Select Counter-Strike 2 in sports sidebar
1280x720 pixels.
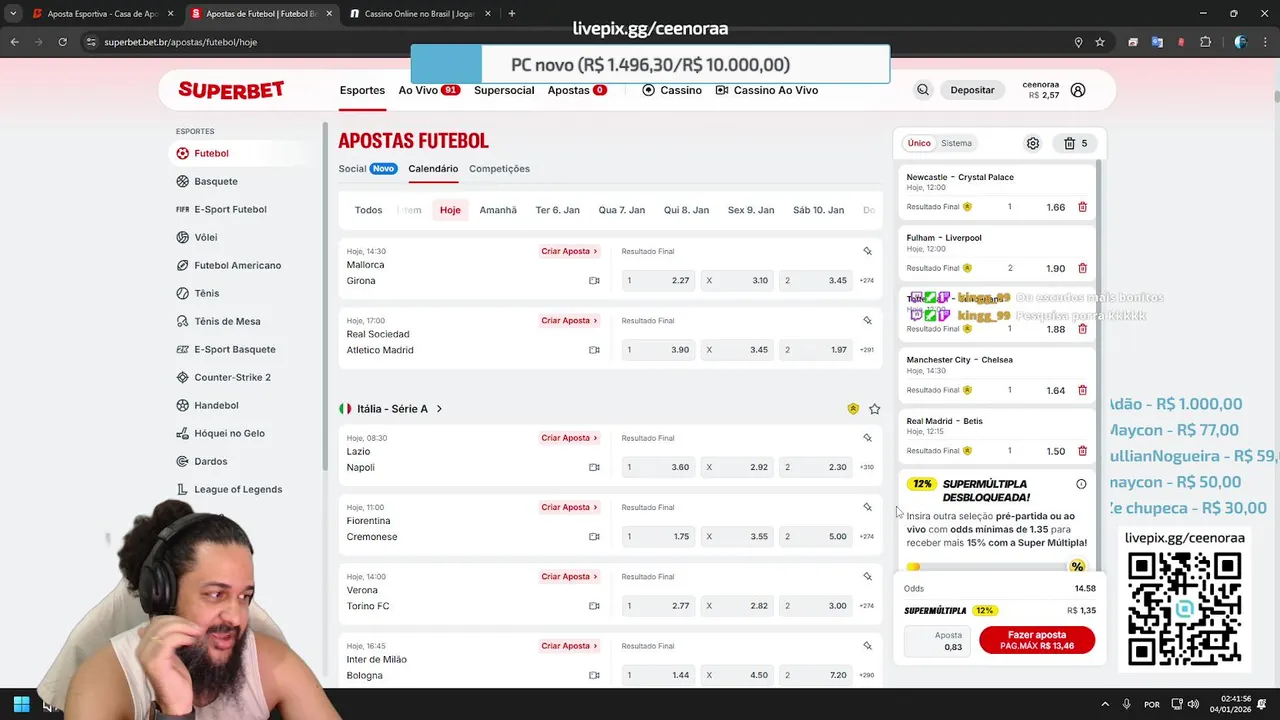[232, 377]
